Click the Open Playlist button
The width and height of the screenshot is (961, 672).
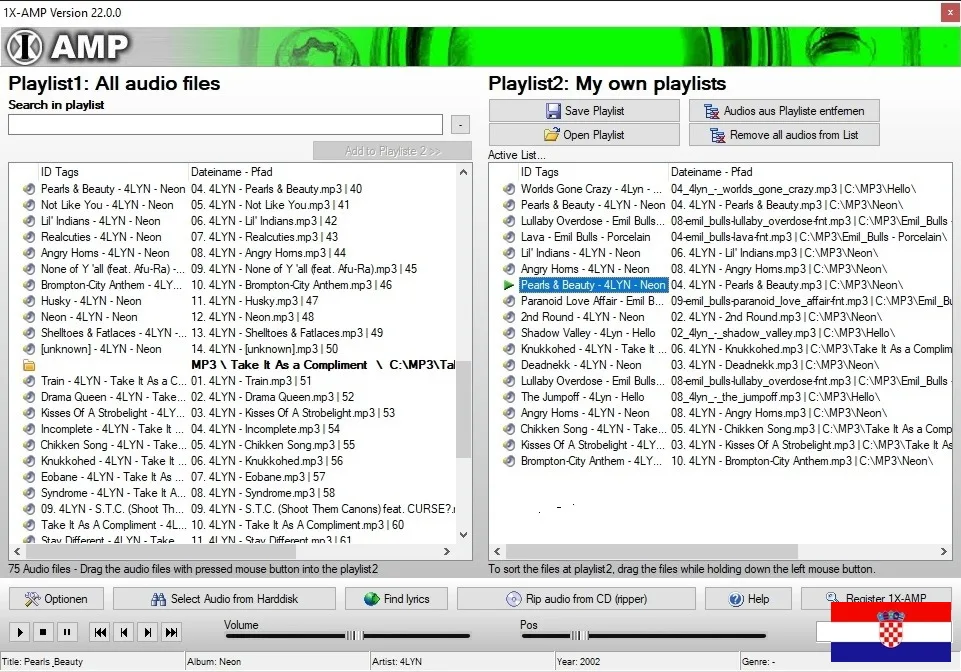coord(584,135)
